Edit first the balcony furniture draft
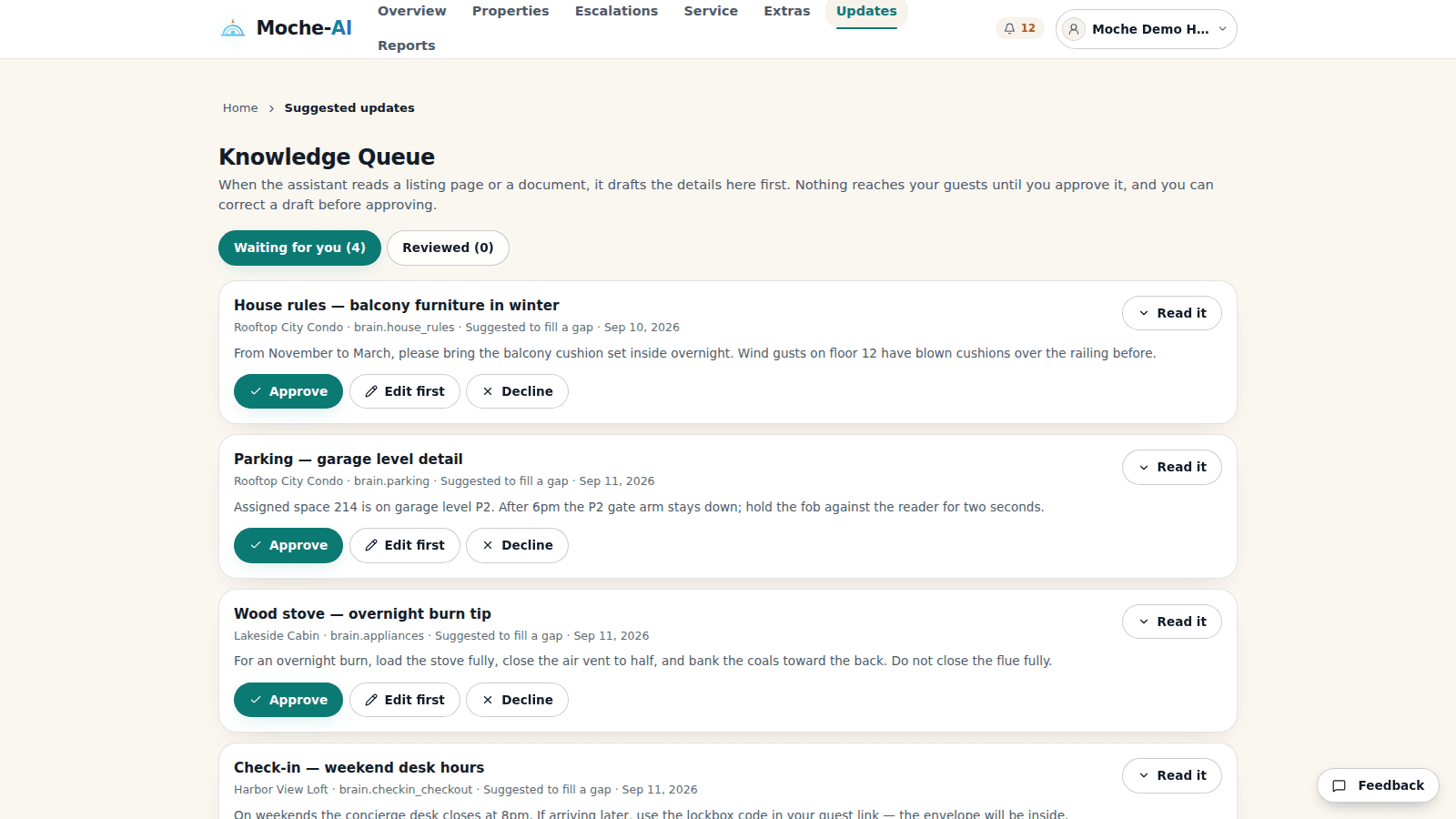 tap(405, 391)
